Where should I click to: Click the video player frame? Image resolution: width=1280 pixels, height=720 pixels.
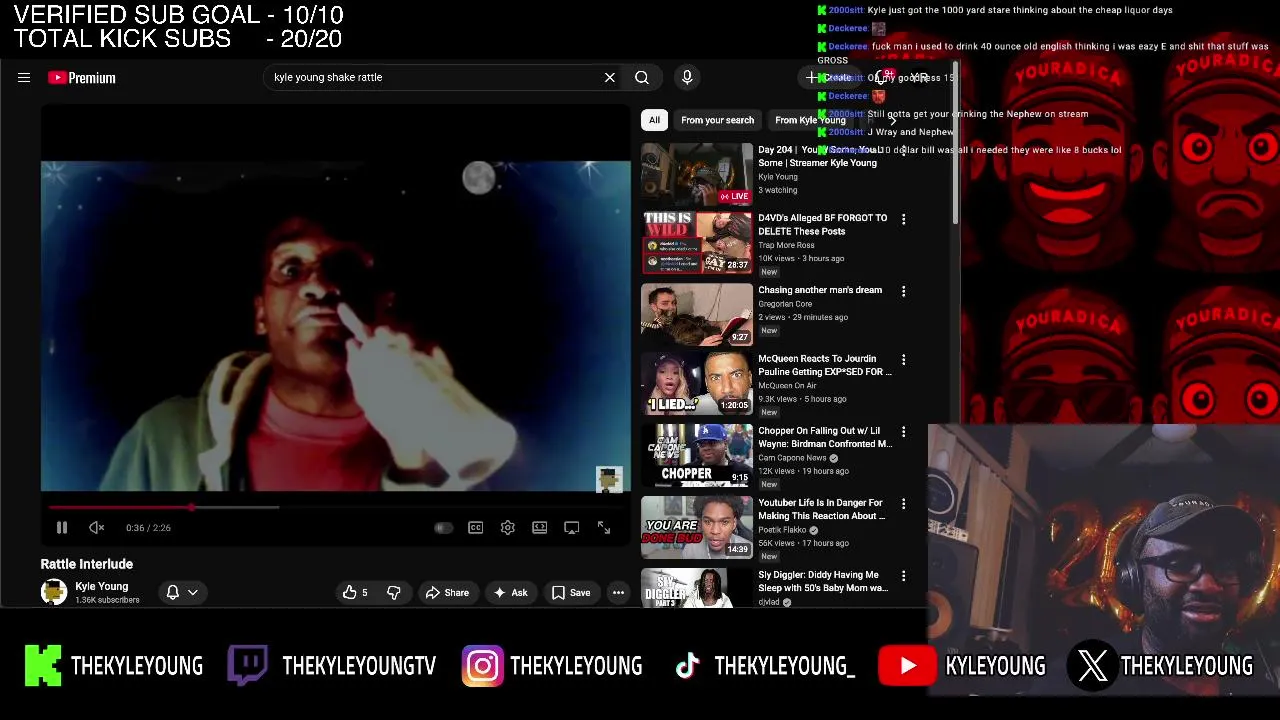(336, 326)
